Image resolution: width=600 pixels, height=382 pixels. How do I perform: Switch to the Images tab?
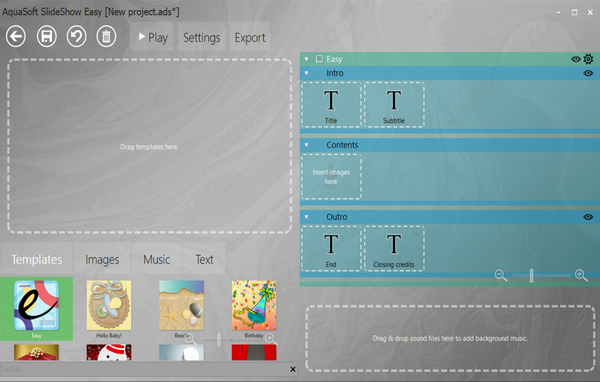(x=102, y=259)
